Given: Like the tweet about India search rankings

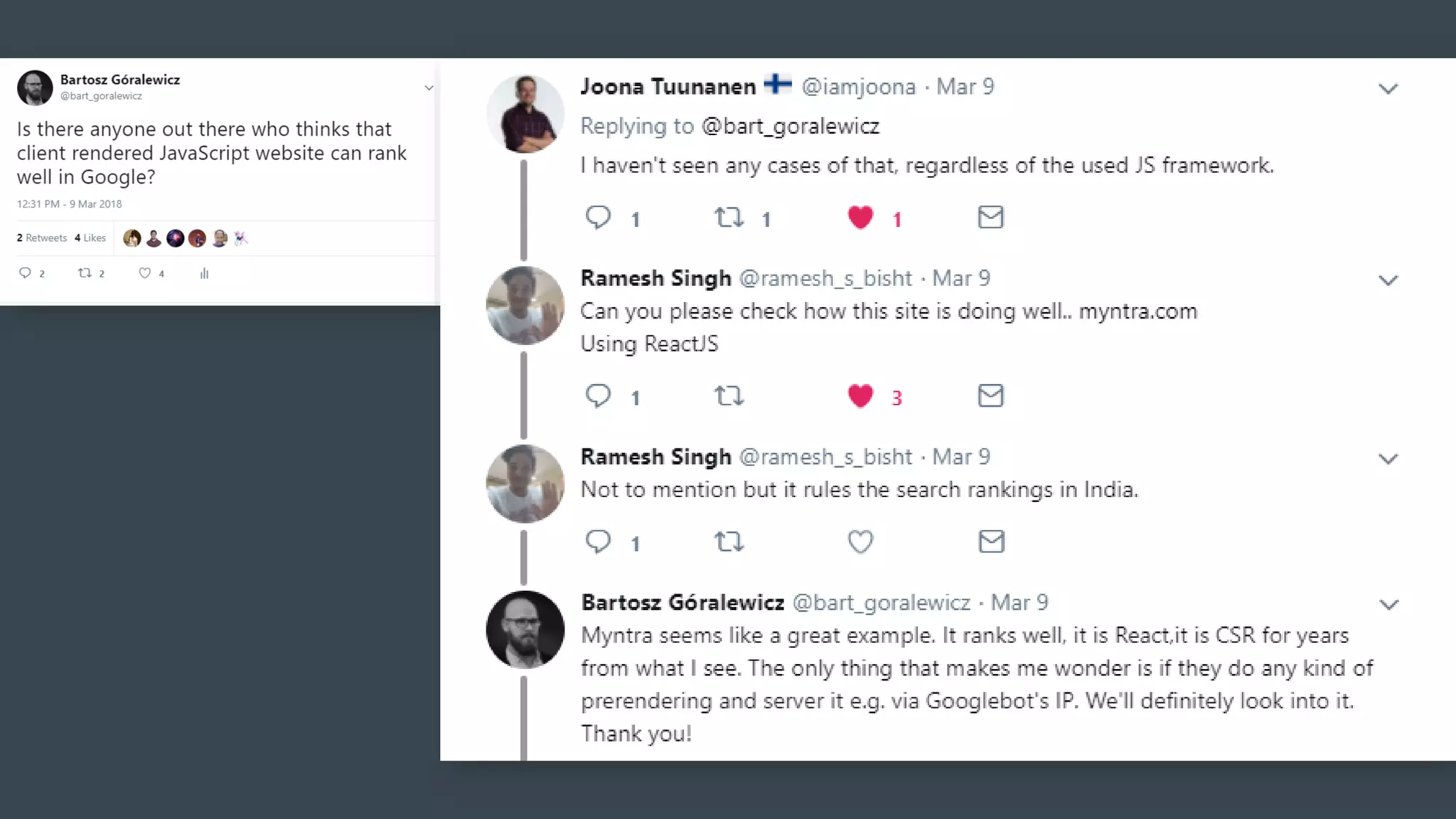Looking at the screenshot, I should [x=860, y=542].
